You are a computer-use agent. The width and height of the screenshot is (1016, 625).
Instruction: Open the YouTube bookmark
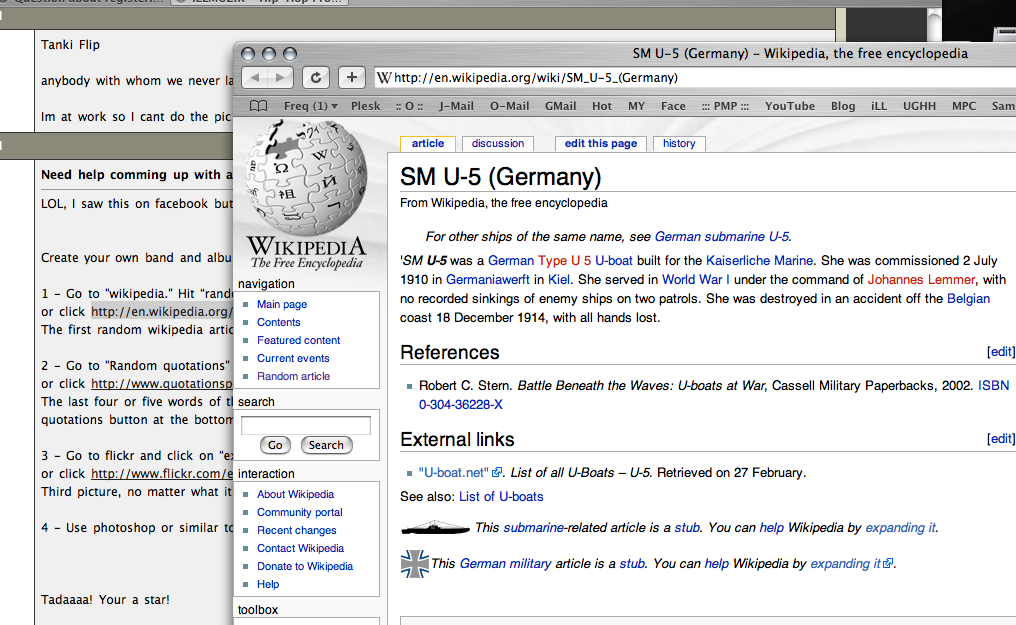(790, 106)
